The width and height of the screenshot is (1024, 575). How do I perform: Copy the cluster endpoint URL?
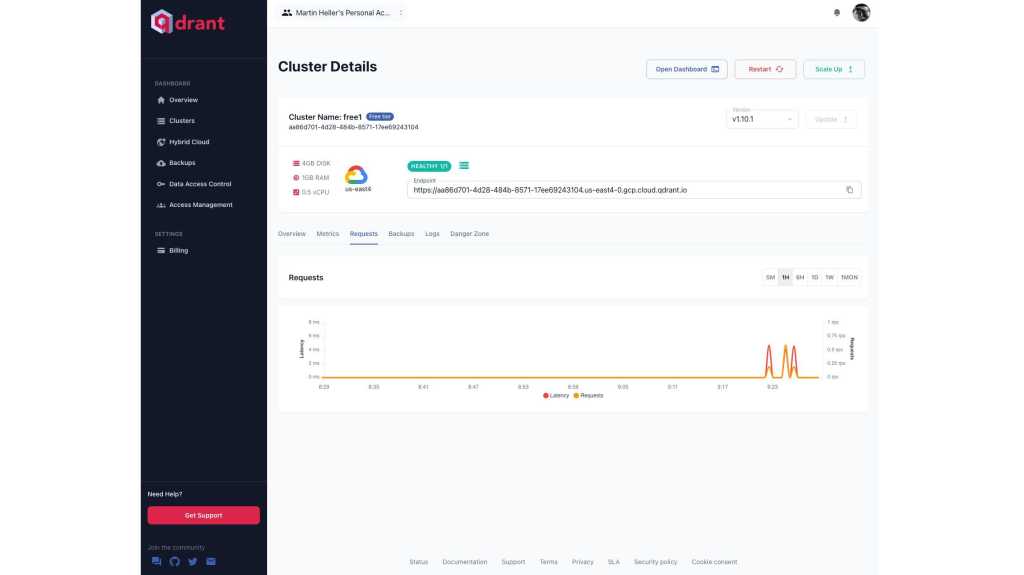[849, 190]
